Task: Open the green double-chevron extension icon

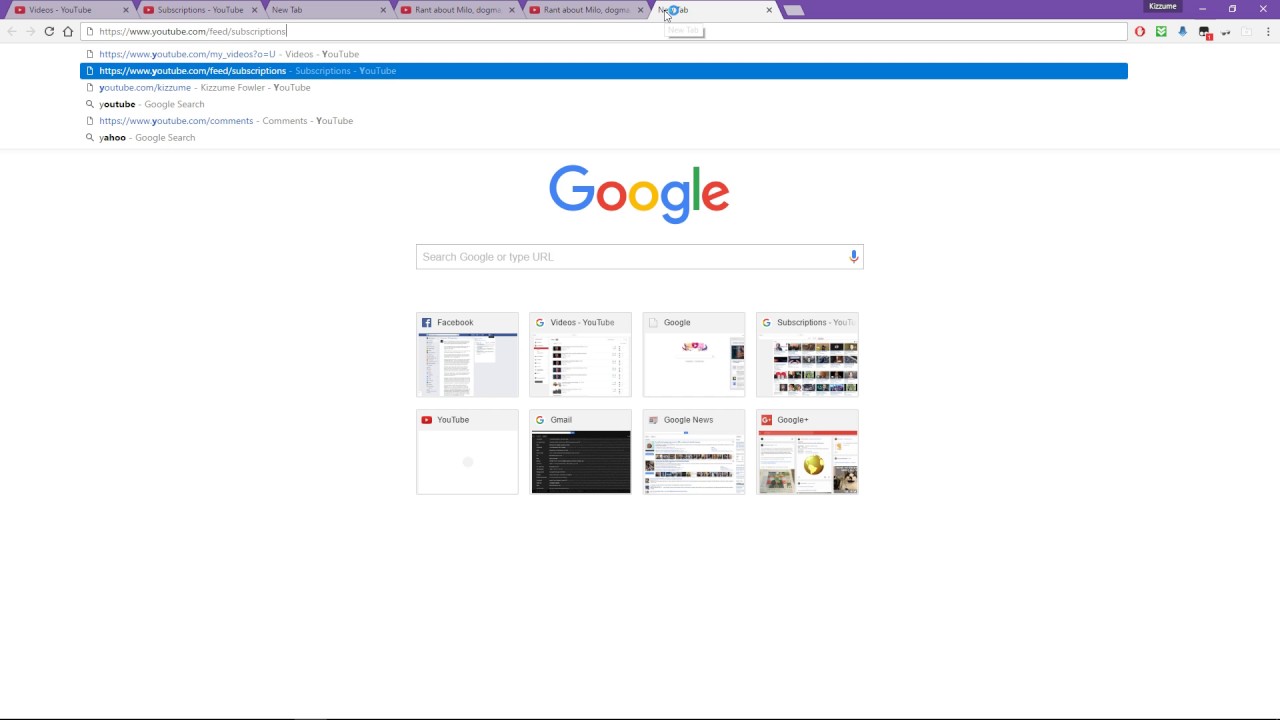Action: tap(1161, 32)
